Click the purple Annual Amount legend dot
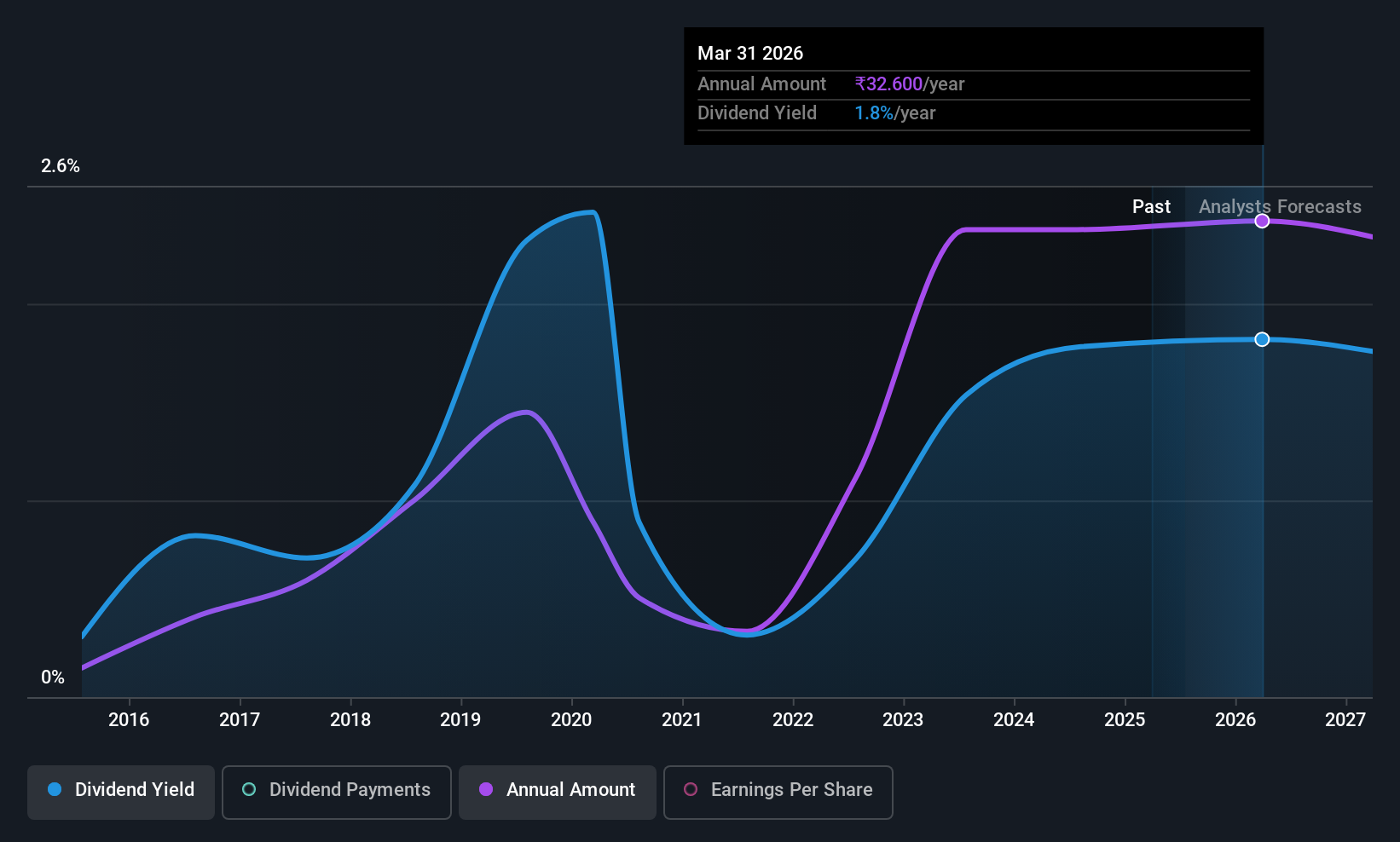 pyautogui.click(x=486, y=789)
